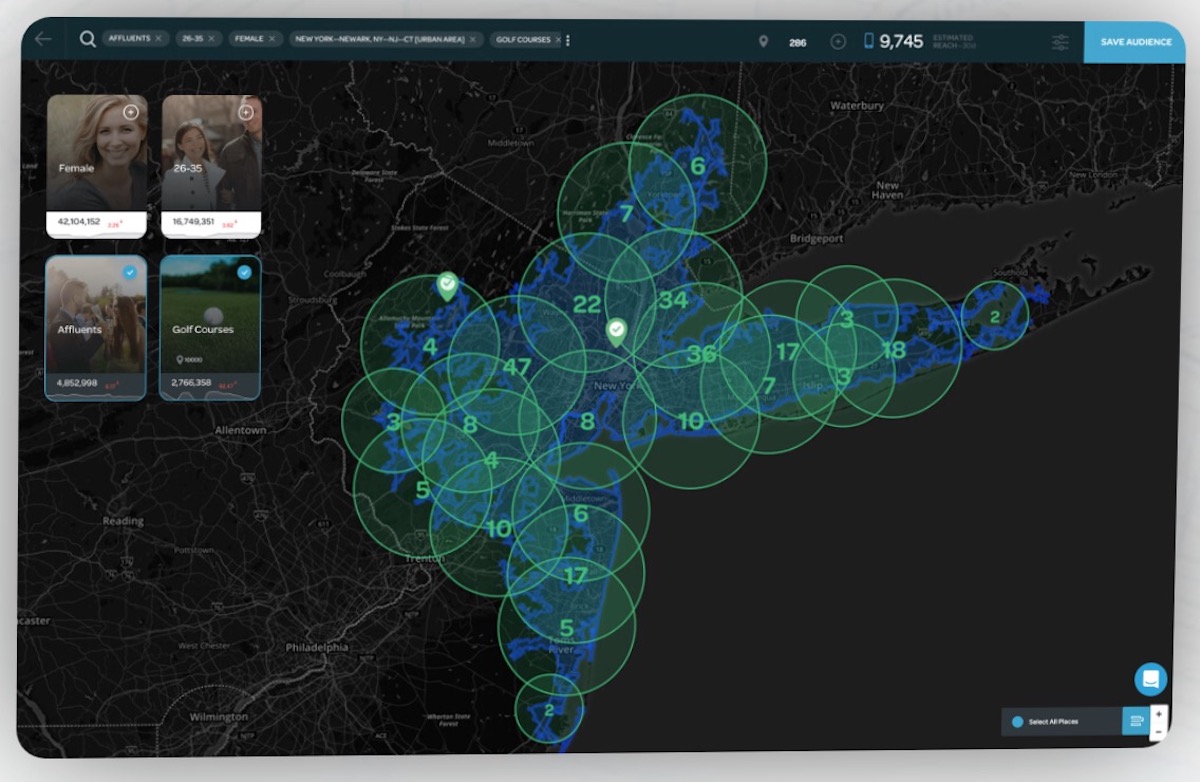The height and width of the screenshot is (782, 1200).
Task: Click the circled plus icon in the top bar
Action: [x=837, y=42]
